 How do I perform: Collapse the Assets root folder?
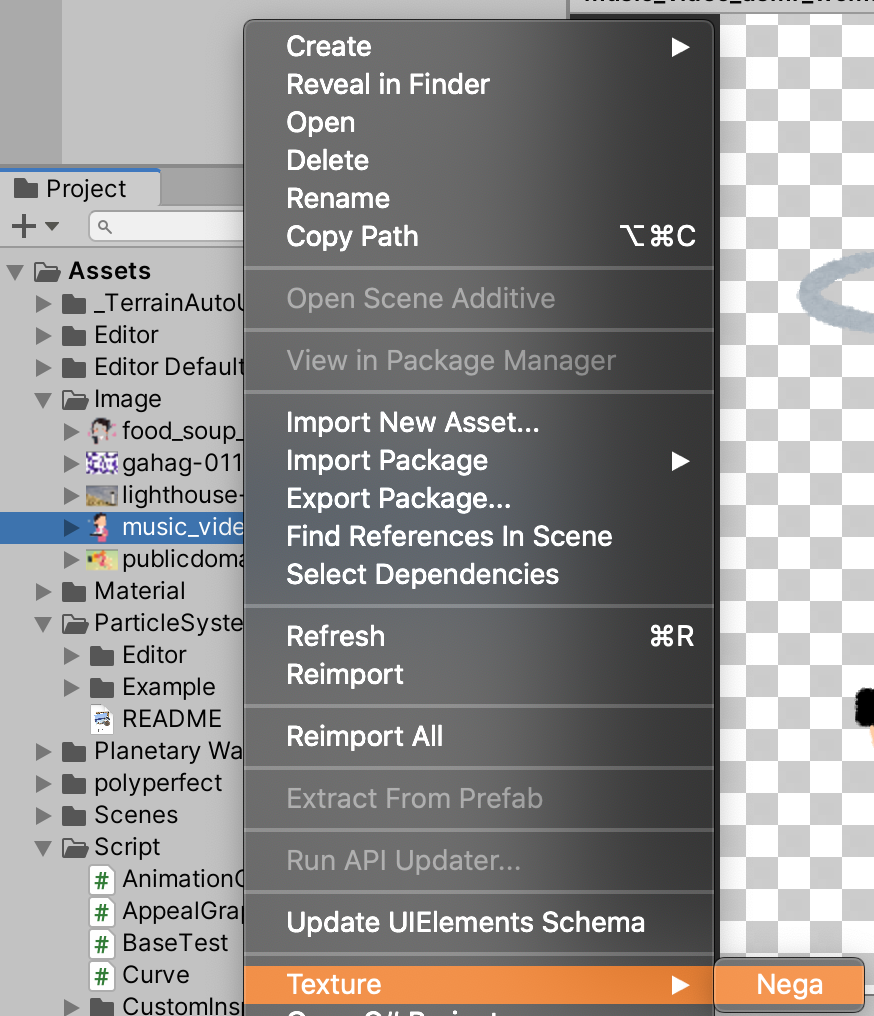(16, 271)
